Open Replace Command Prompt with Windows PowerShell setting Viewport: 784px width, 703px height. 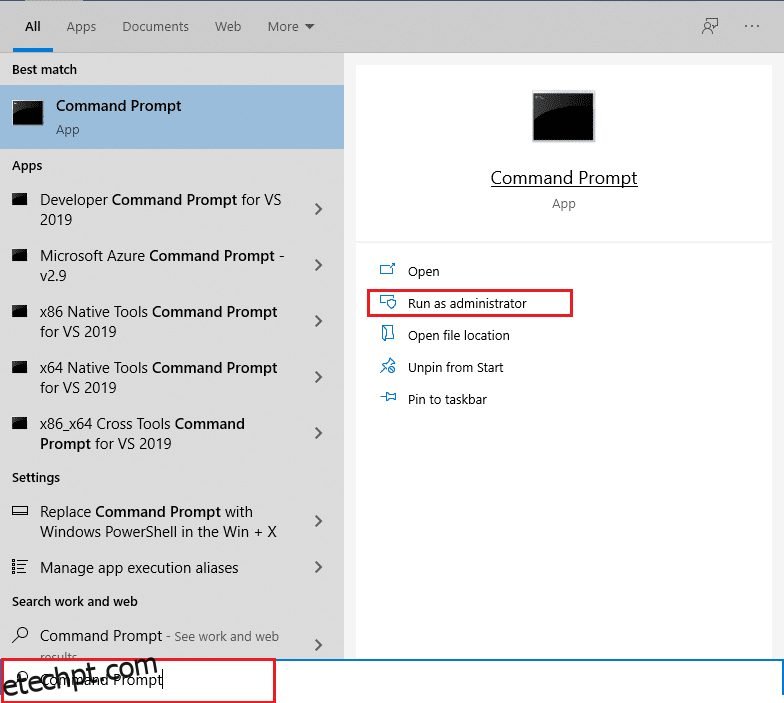tap(172, 522)
